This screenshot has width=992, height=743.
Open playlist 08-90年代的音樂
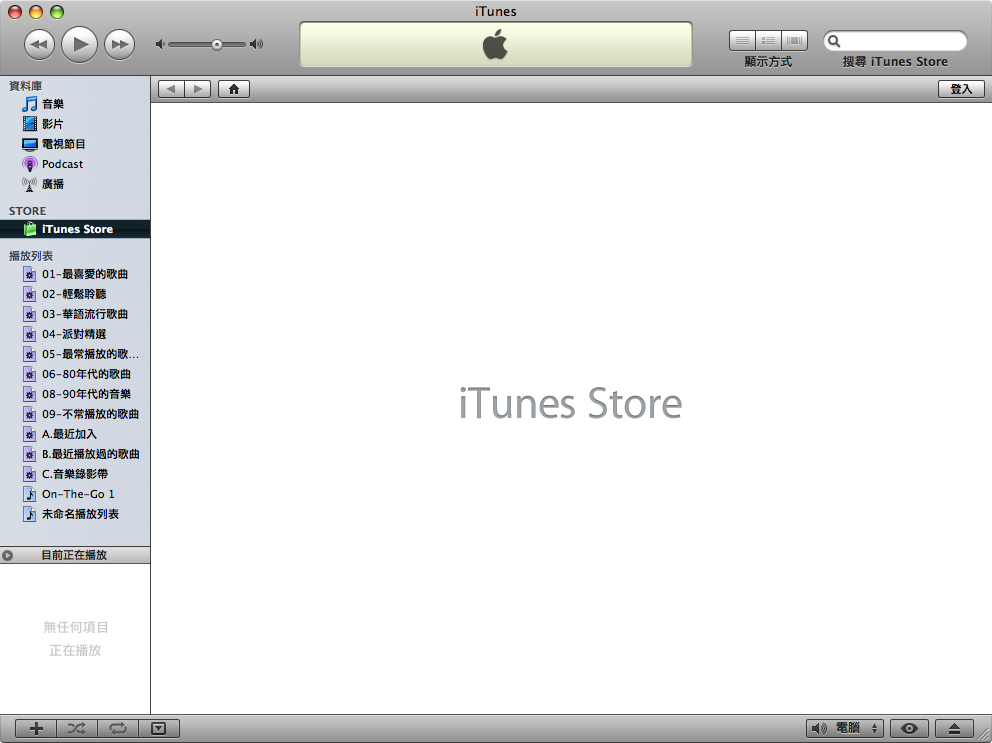pyautogui.click(x=75, y=394)
